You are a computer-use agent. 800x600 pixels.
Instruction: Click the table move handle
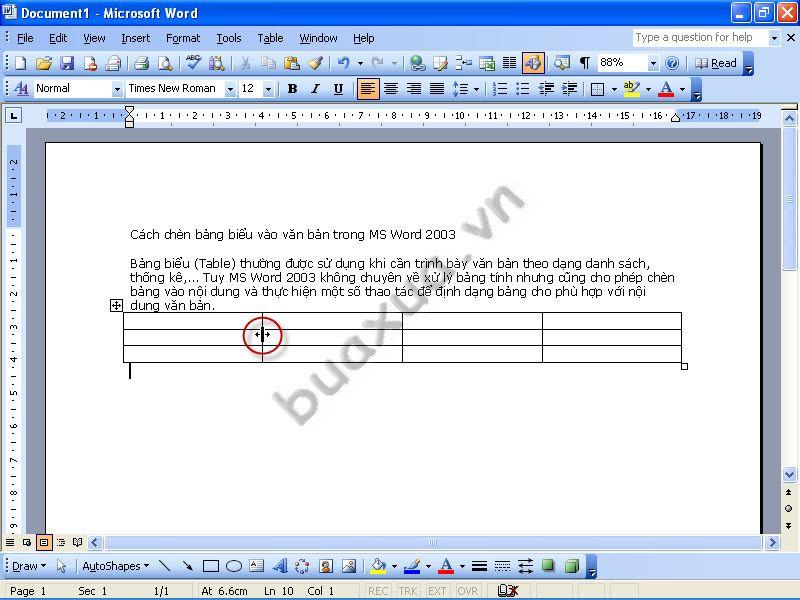(116, 305)
